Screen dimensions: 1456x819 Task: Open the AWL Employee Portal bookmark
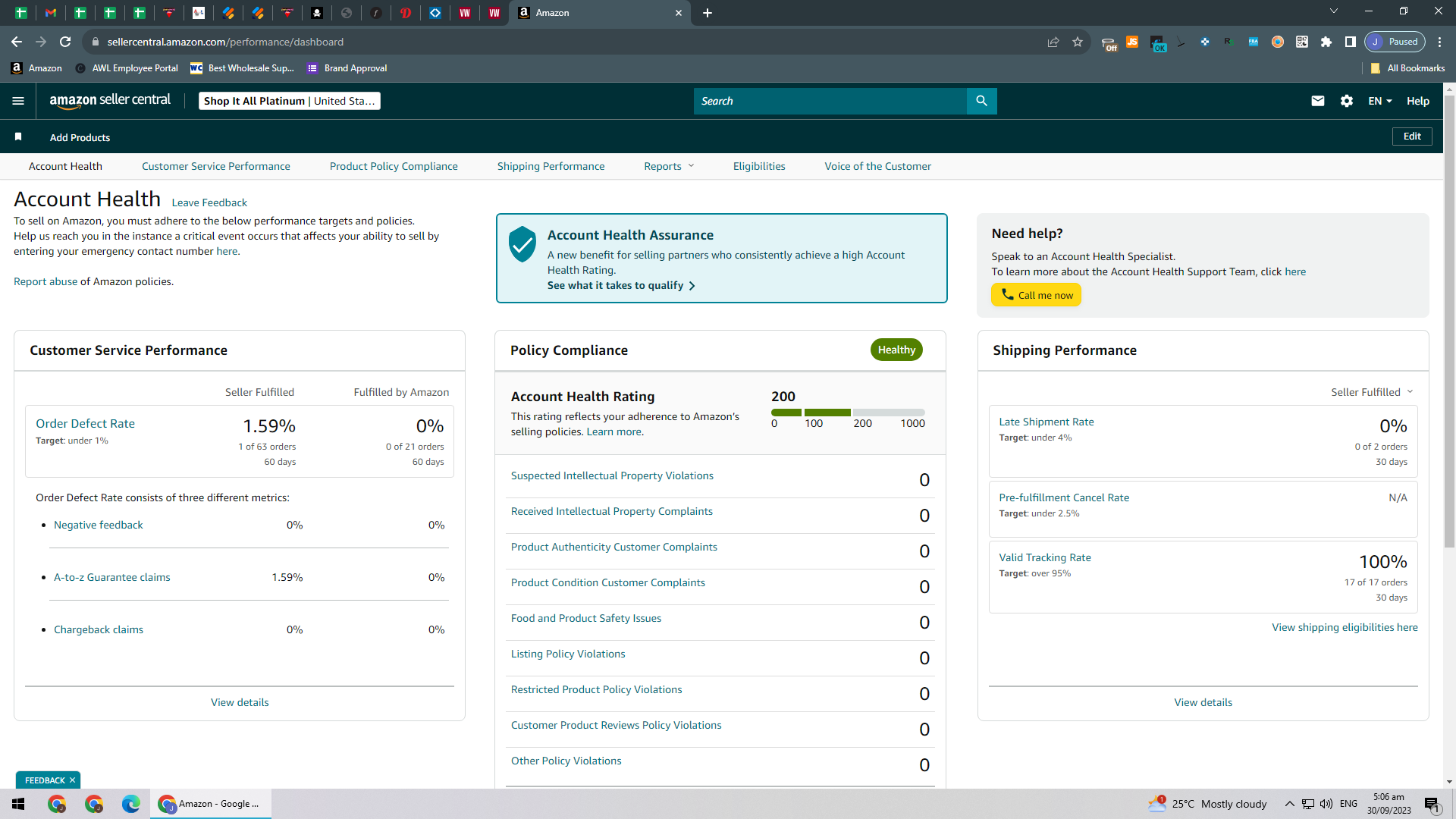tap(127, 68)
